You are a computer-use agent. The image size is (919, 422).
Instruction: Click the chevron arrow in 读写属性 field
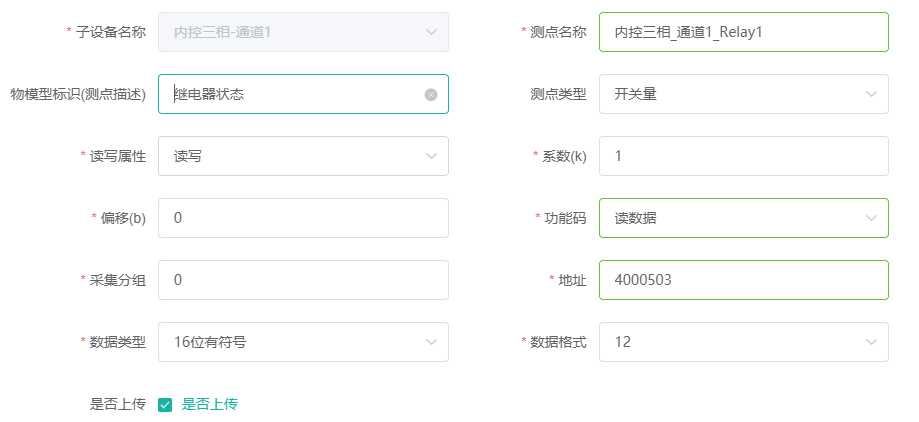point(431,156)
